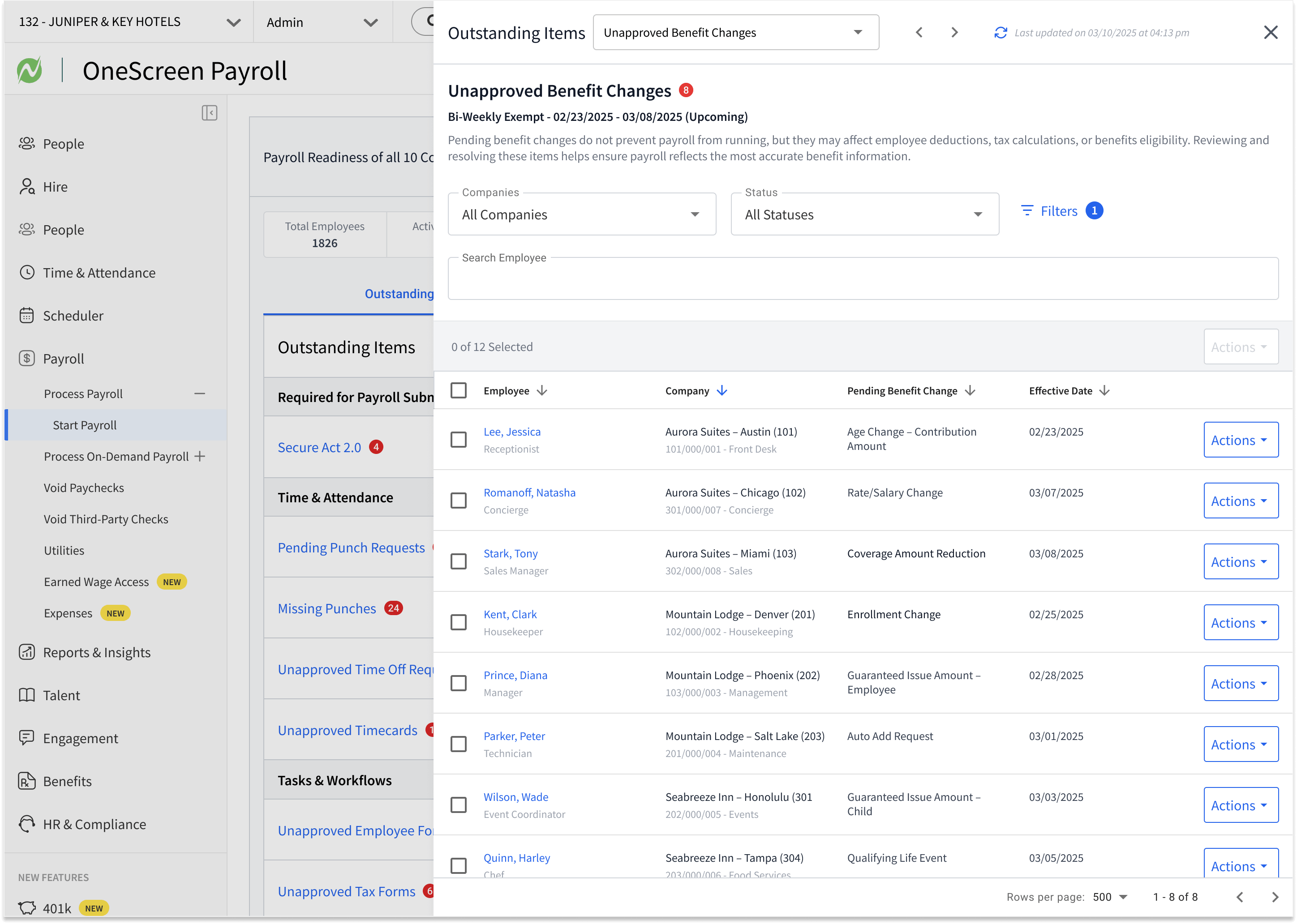Select all rows with the header checkbox
This screenshot has width=1297, height=924.
click(x=458, y=390)
